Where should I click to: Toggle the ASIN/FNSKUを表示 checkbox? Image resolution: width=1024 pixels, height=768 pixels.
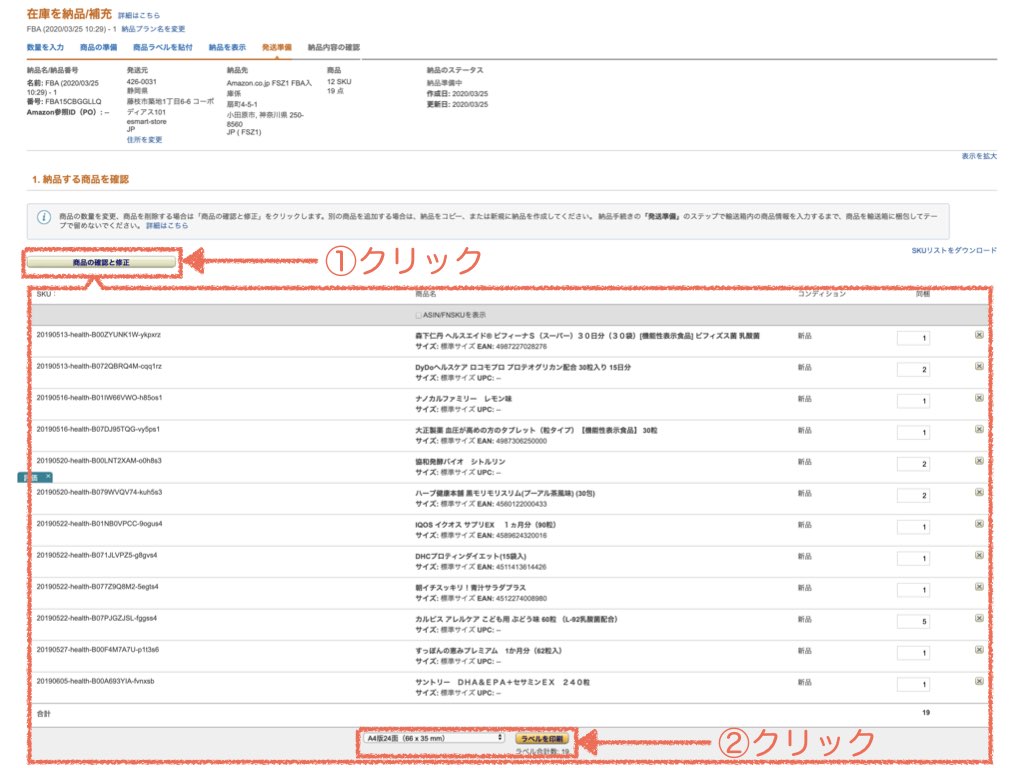pyautogui.click(x=418, y=315)
